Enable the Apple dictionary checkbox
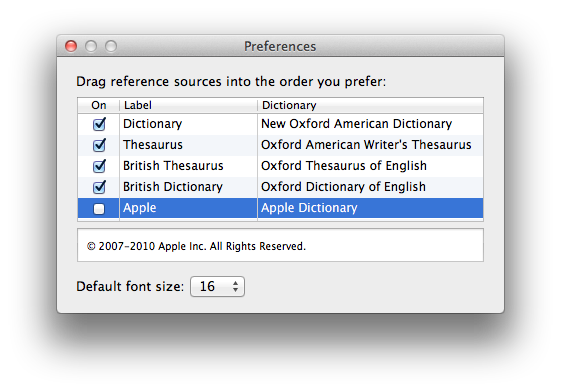The image size is (561, 392). pos(99,209)
